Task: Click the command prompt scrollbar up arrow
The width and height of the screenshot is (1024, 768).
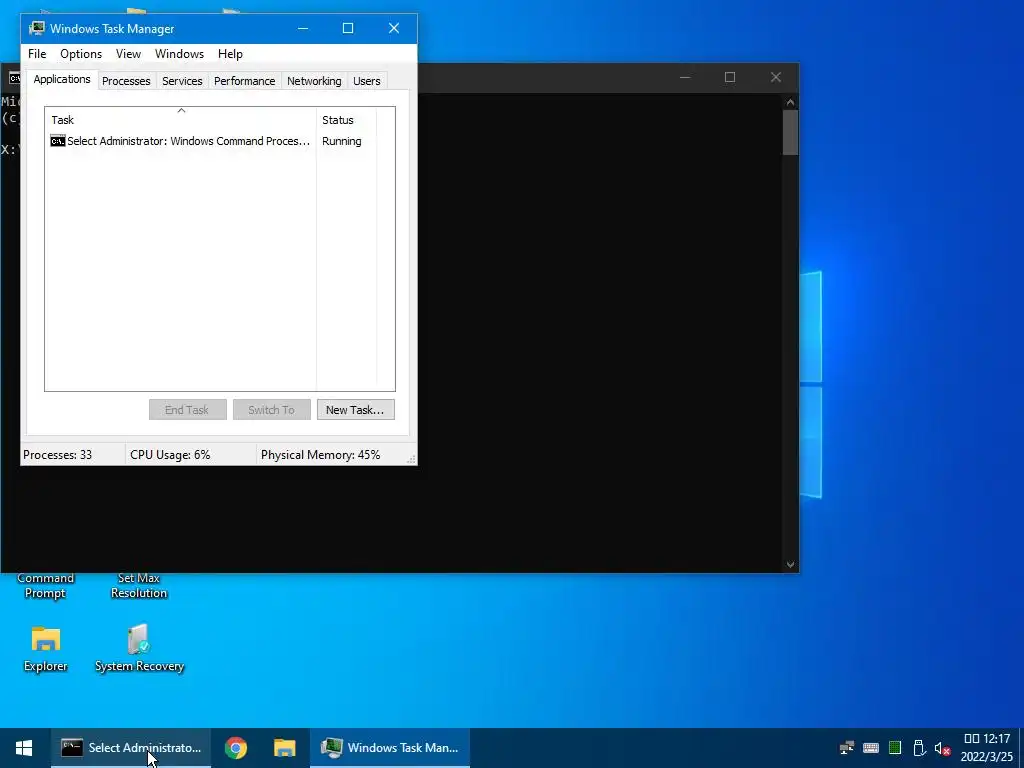Action: (790, 102)
